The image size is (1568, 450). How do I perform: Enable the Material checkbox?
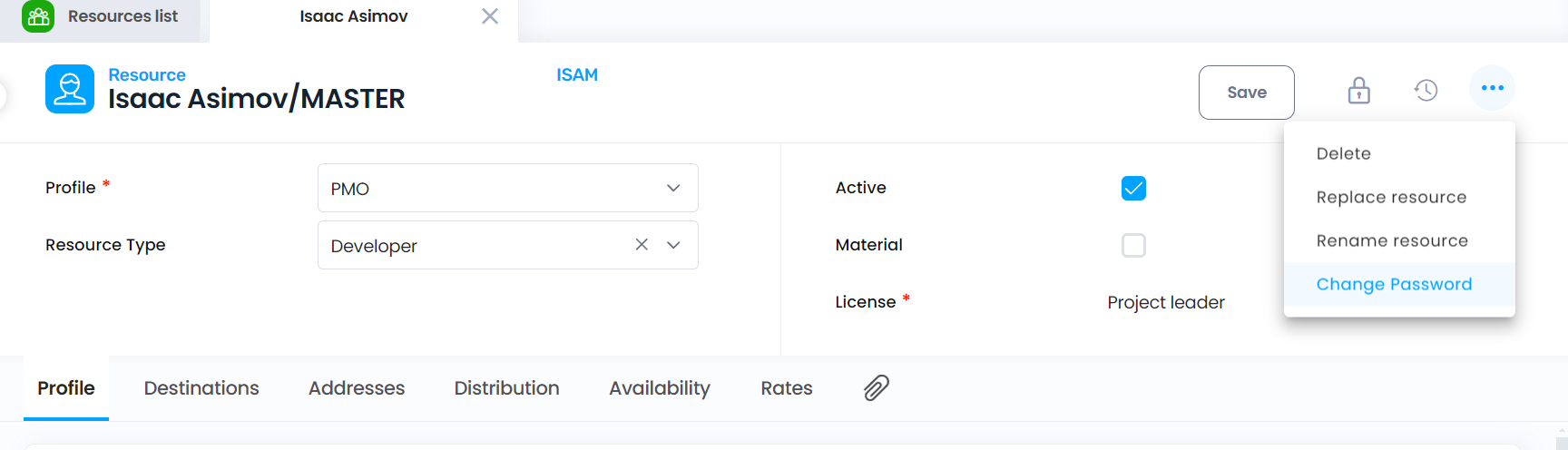(1133, 245)
